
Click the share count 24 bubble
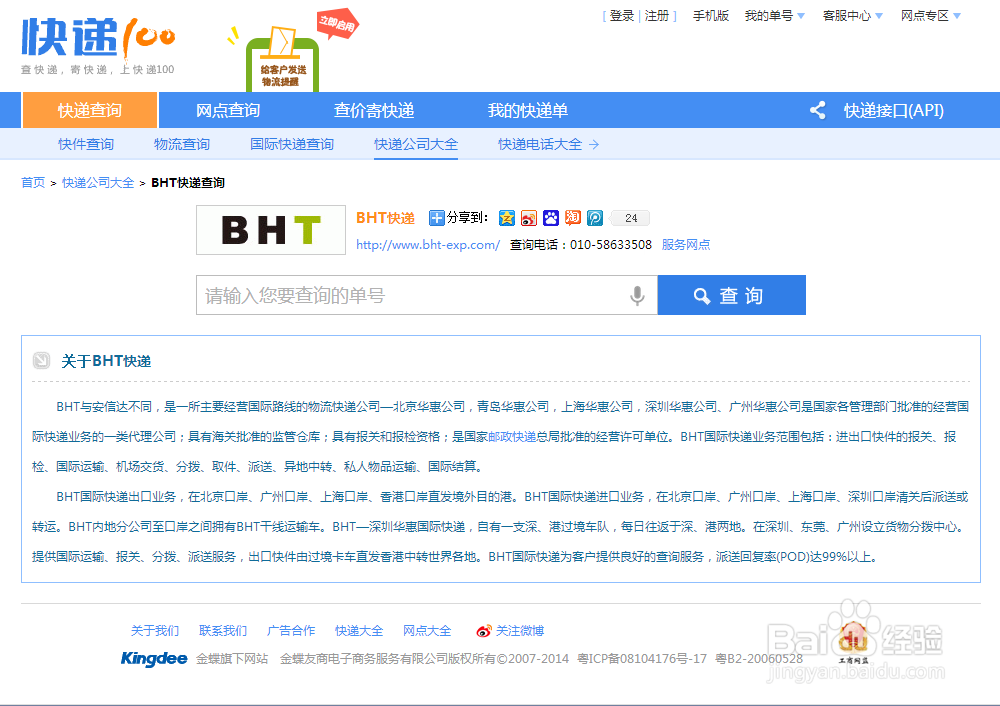630,218
